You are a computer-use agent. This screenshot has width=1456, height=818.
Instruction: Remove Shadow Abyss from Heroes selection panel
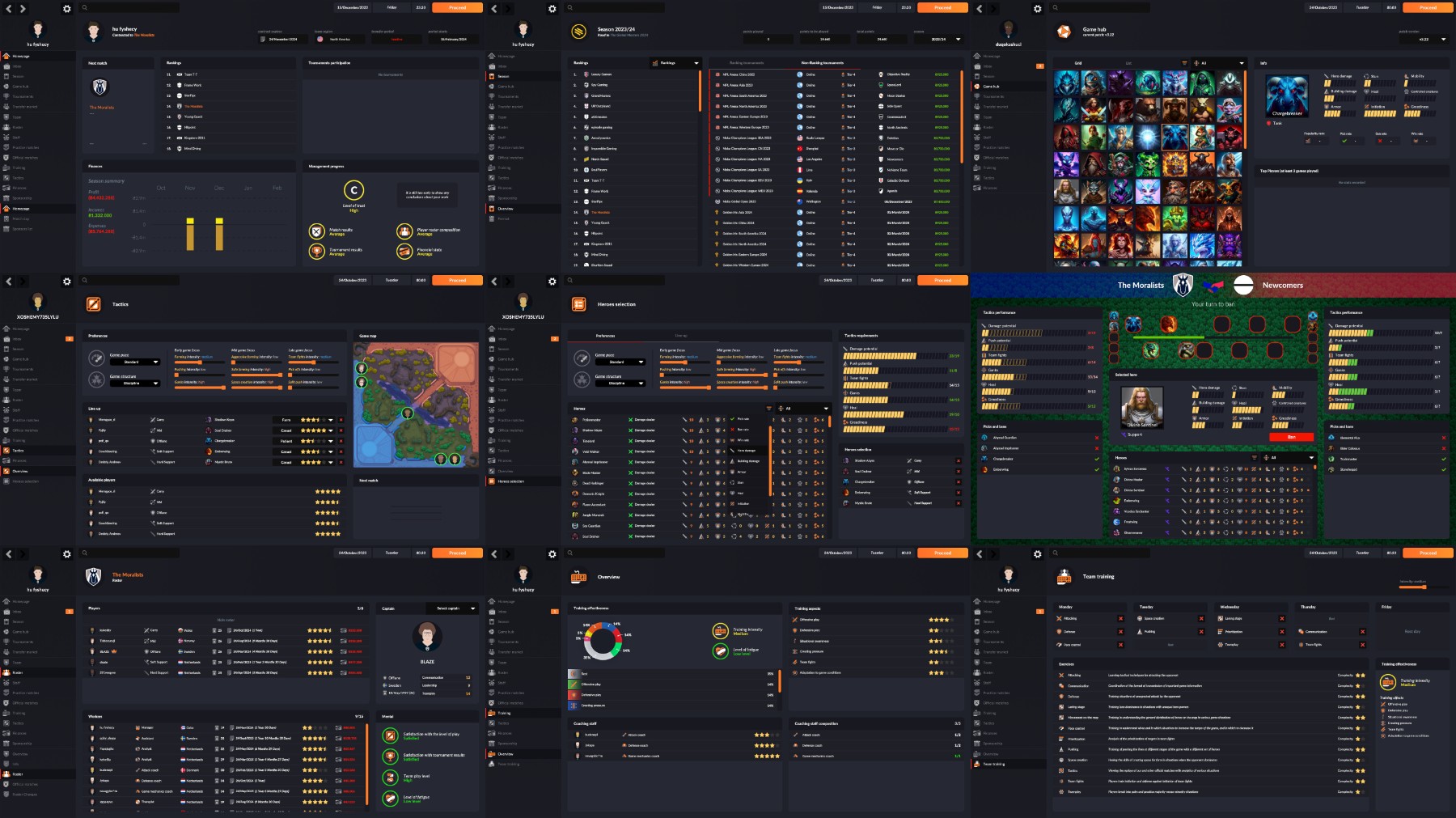959,460
